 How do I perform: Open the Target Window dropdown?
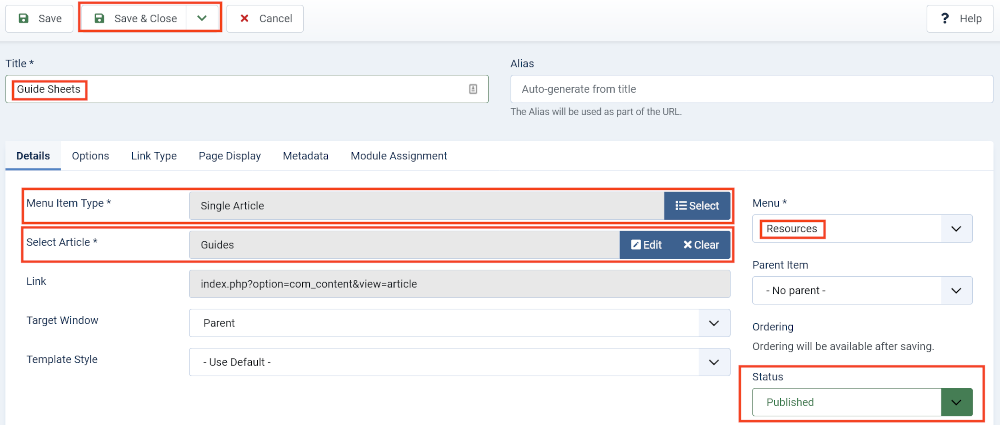click(460, 323)
